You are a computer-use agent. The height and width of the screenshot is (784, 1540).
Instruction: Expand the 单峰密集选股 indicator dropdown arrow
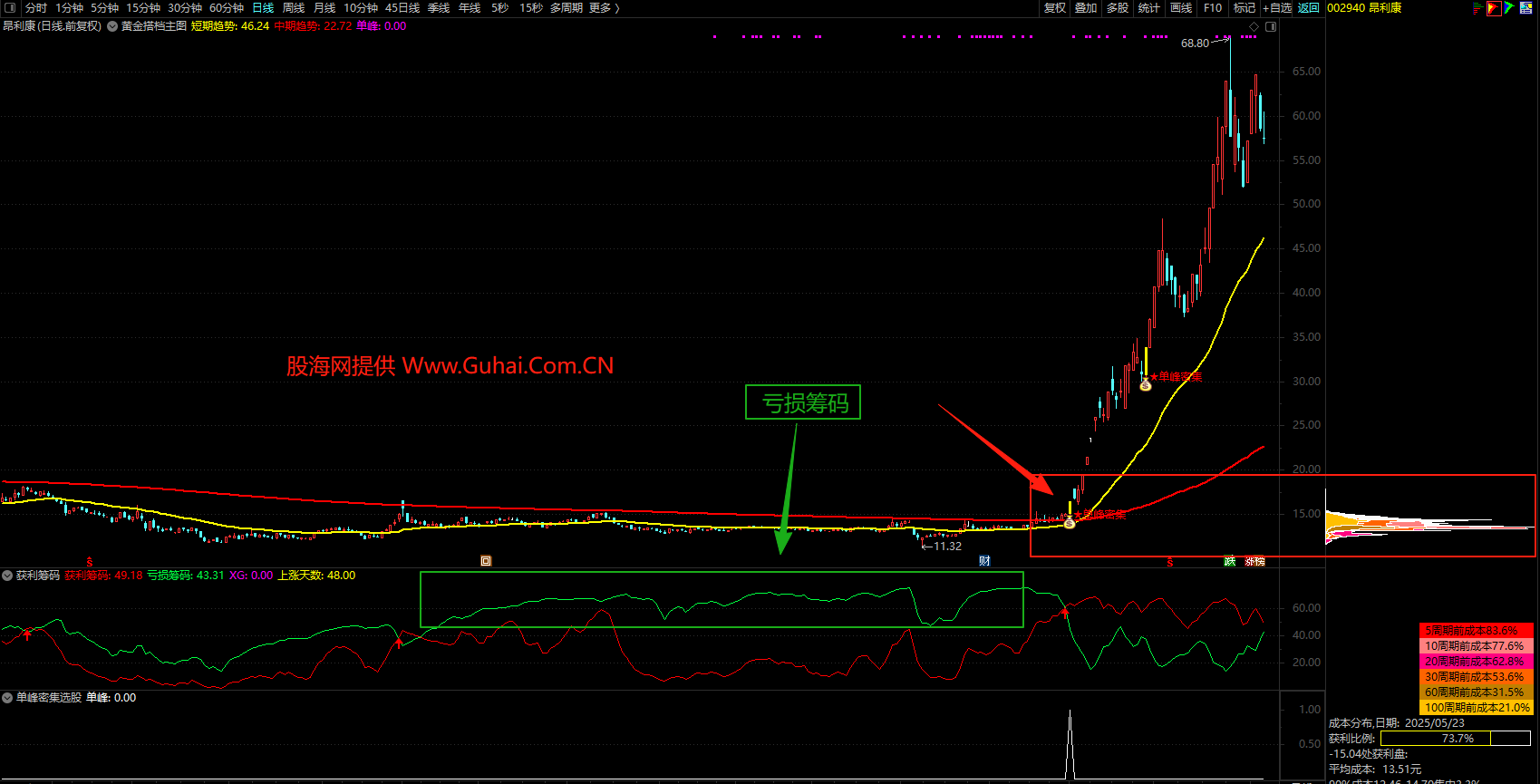pos(7,698)
